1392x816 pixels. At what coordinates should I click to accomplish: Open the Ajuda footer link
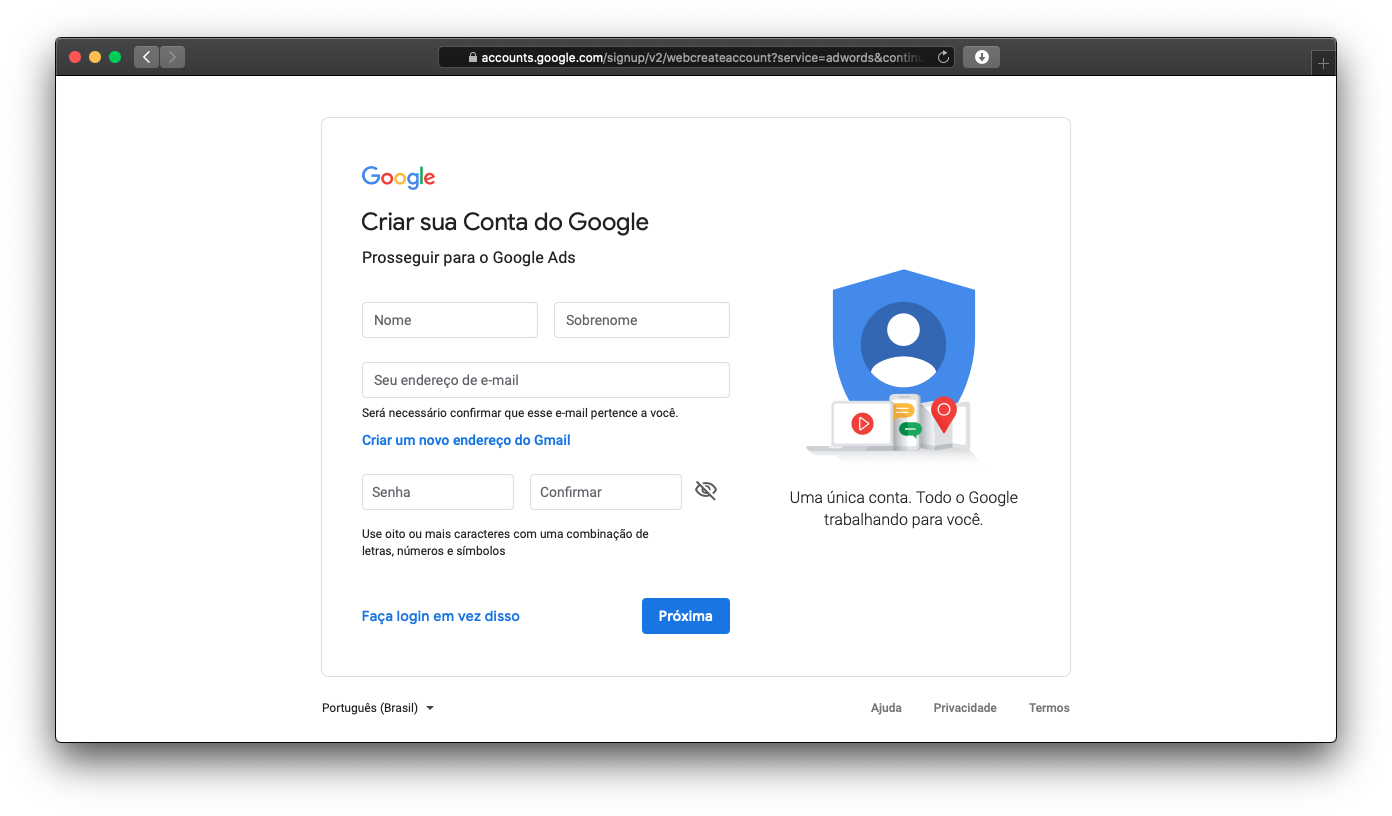tap(886, 708)
